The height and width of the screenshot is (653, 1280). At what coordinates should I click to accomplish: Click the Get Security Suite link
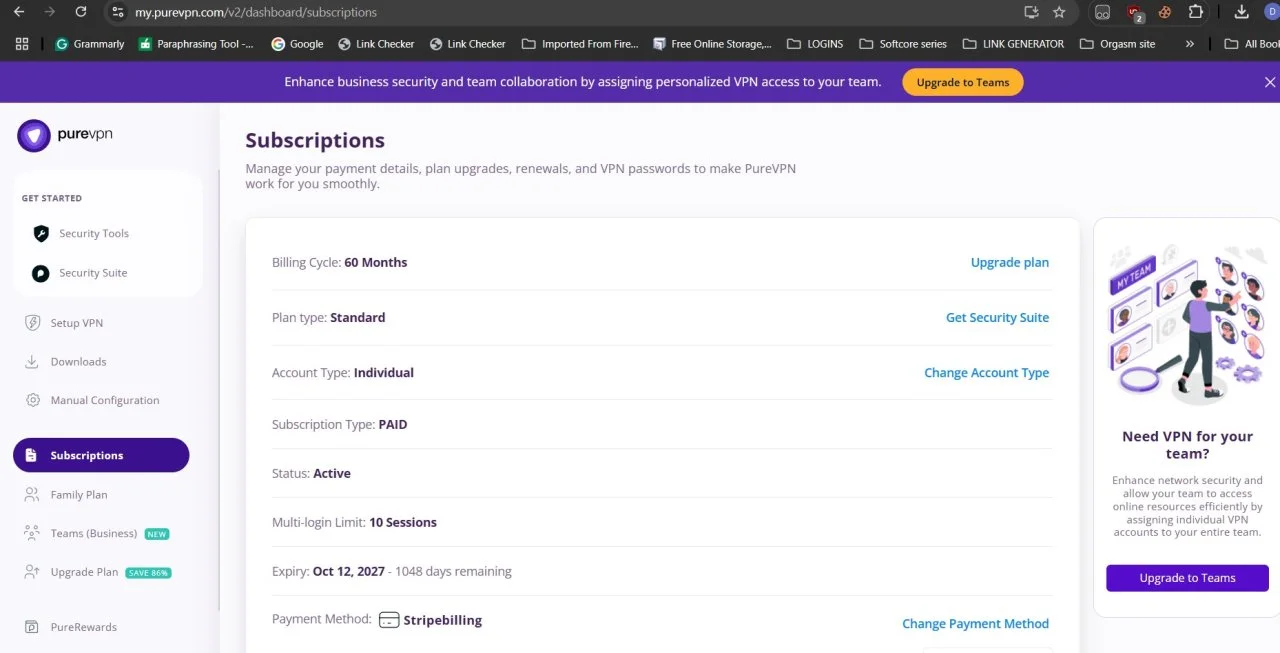[997, 317]
